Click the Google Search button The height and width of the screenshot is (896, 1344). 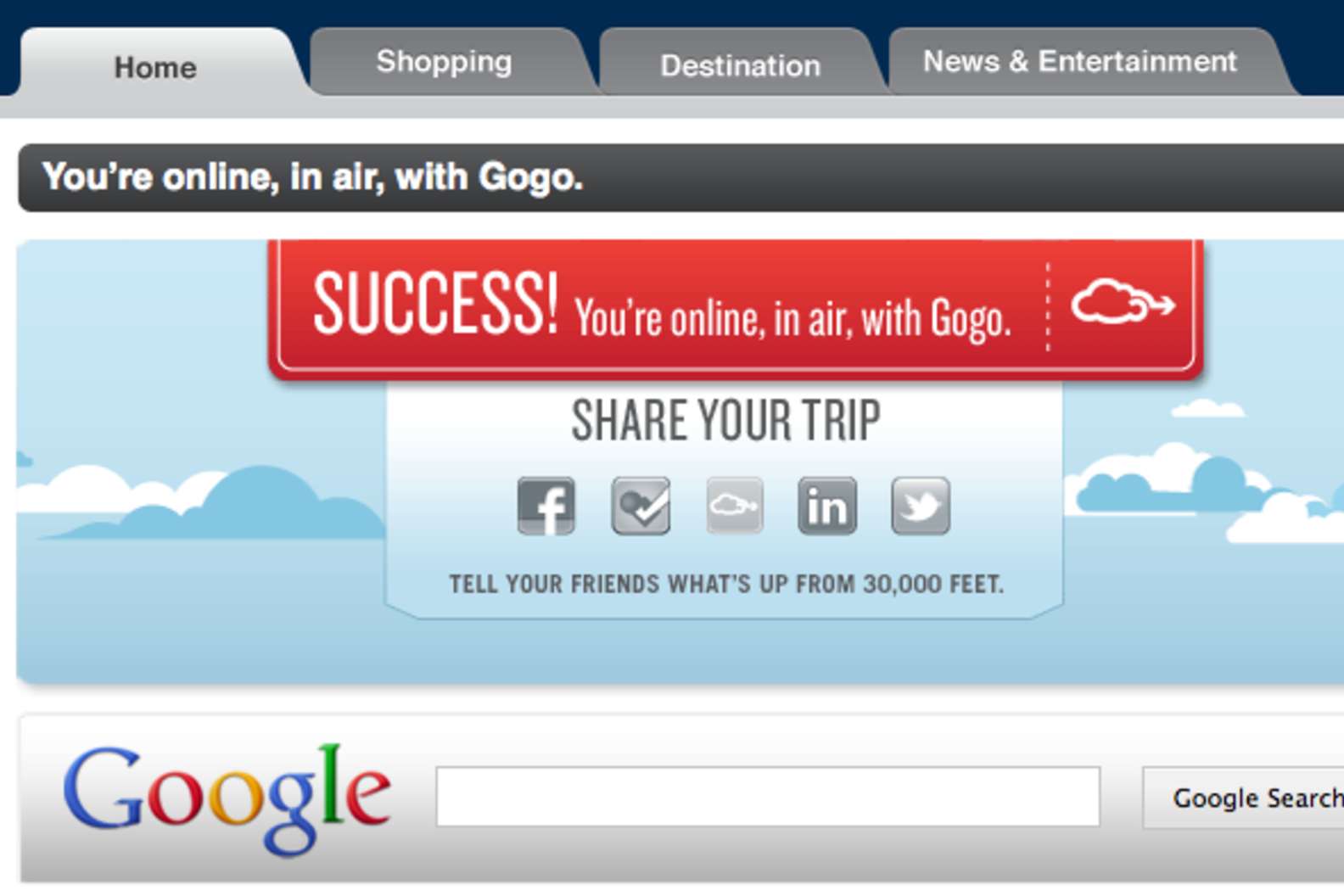point(1244,798)
